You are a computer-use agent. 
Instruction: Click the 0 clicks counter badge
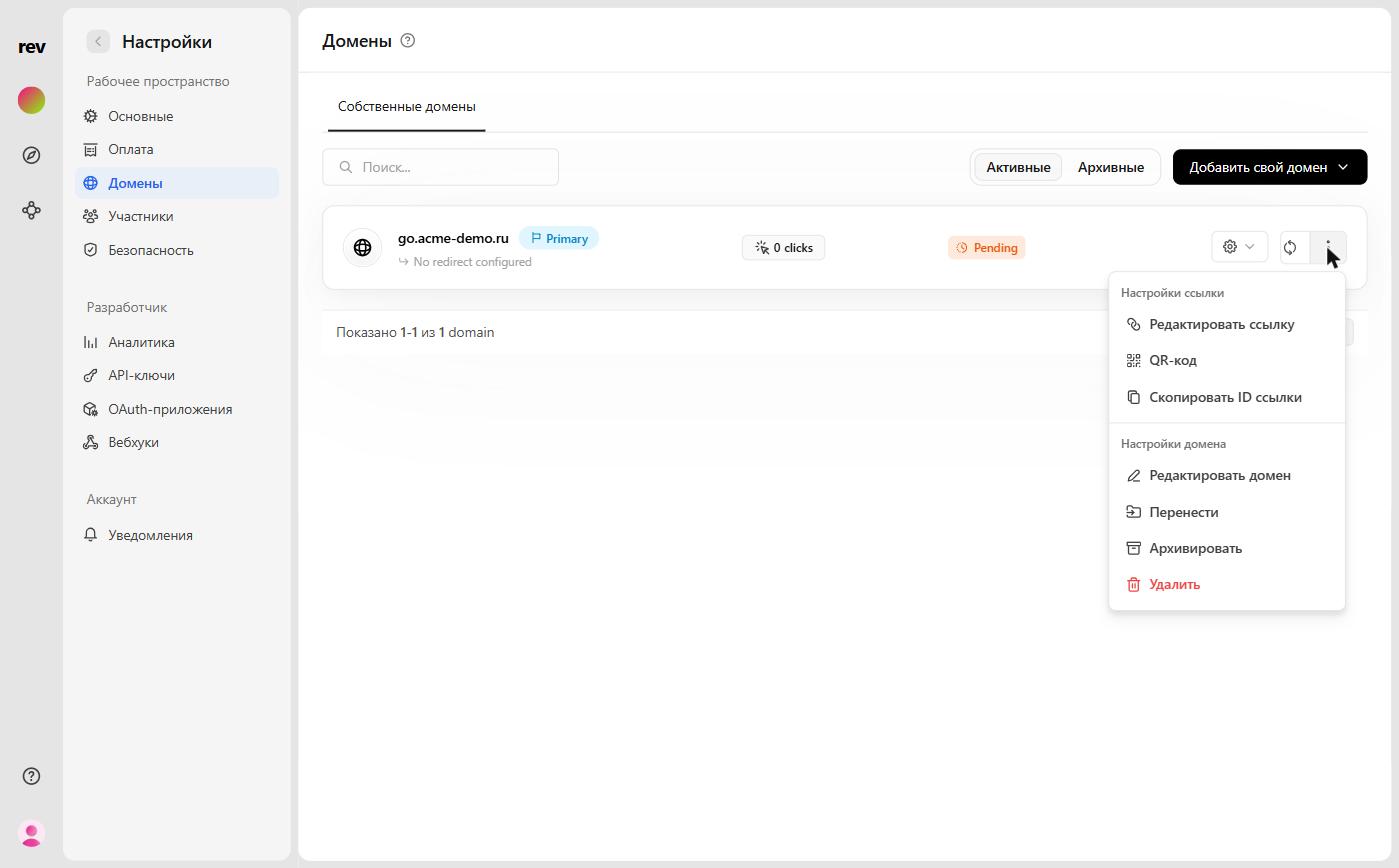click(x=784, y=247)
